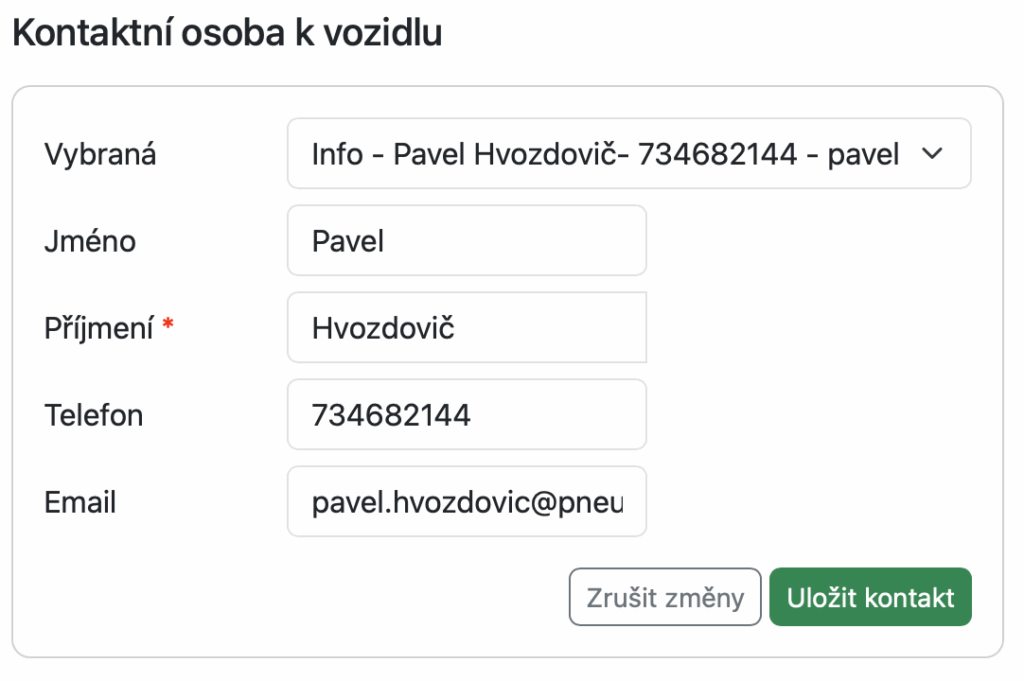The width and height of the screenshot is (1024, 681).
Task: Click the Kontaktní osoba k vozidlu heading
Action: pyautogui.click(x=227, y=33)
